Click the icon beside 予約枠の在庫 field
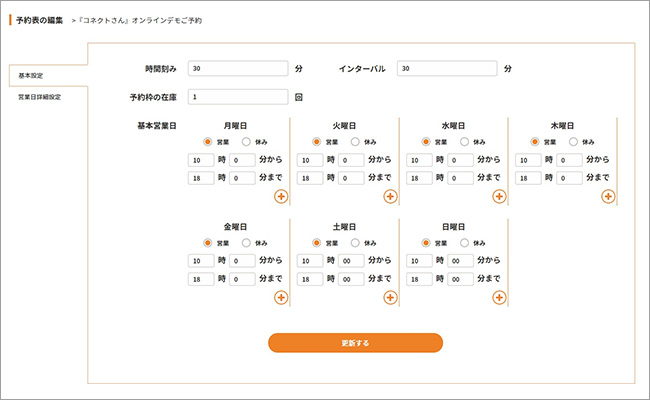This screenshot has height=400, width=650. coord(299,97)
